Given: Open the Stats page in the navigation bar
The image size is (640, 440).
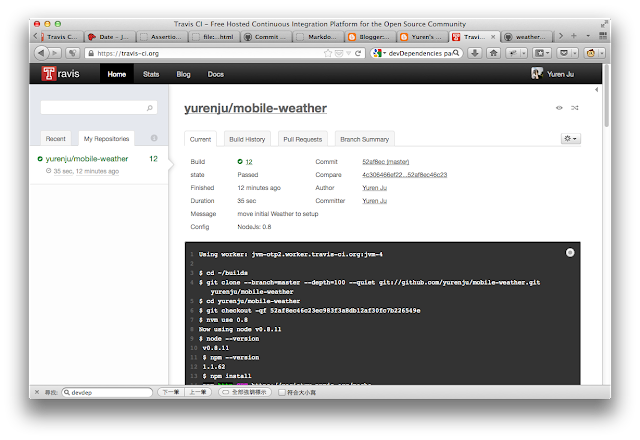Looking at the screenshot, I should [151, 74].
